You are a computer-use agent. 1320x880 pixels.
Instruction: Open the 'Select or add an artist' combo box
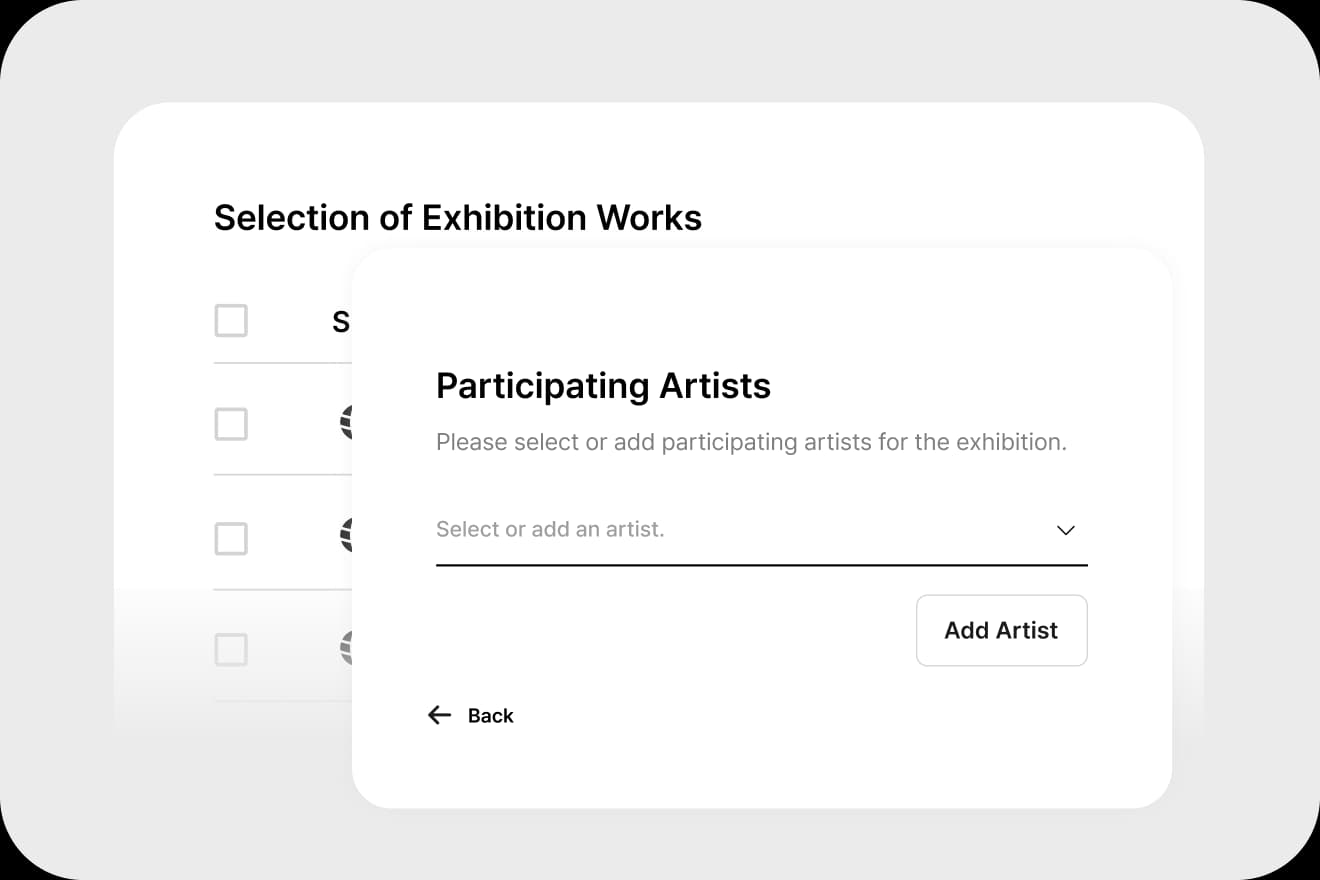[761, 530]
